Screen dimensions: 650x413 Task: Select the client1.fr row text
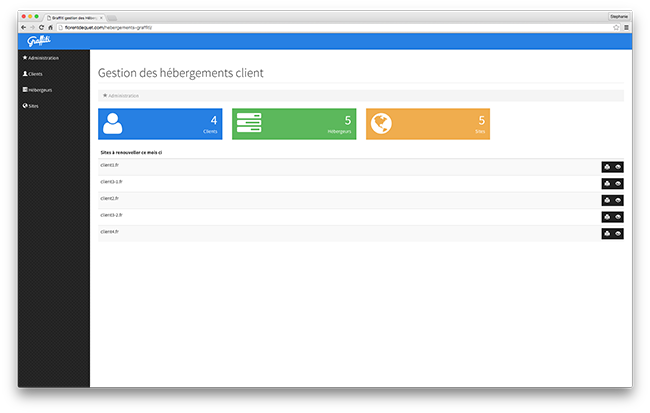click(x=109, y=165)
